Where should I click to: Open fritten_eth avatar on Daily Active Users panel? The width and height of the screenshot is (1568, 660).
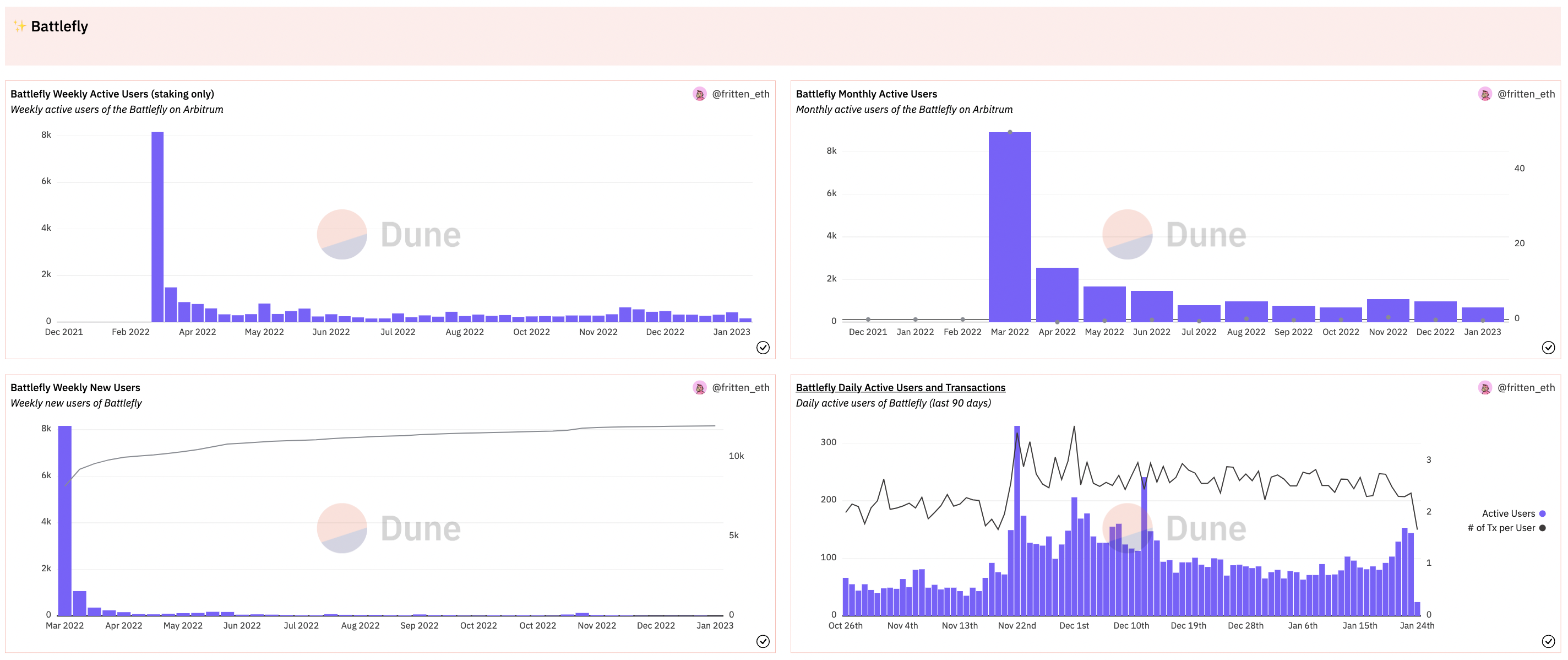pyautogui.click(x=1485, y=388)
